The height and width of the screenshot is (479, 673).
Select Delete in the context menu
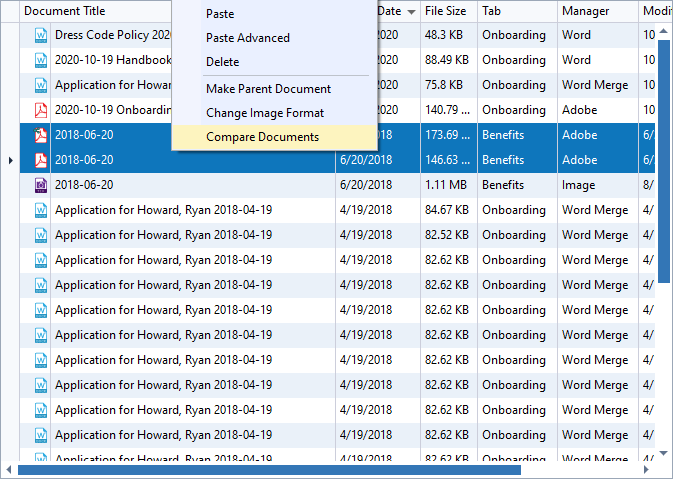222,62
